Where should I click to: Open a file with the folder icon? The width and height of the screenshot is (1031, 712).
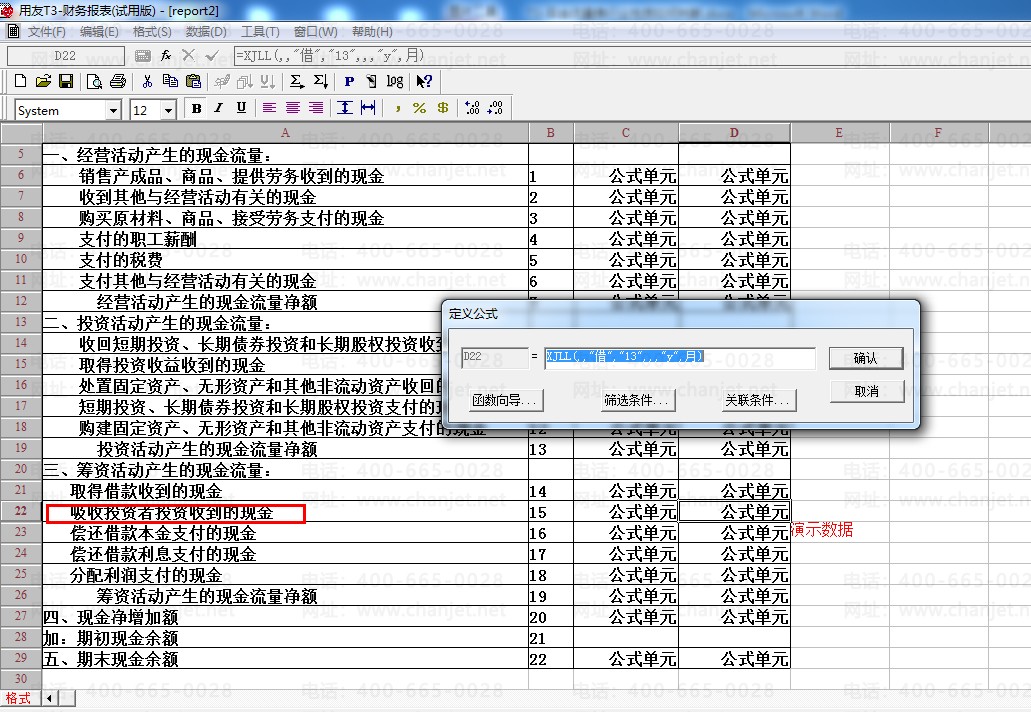point(43,81)
